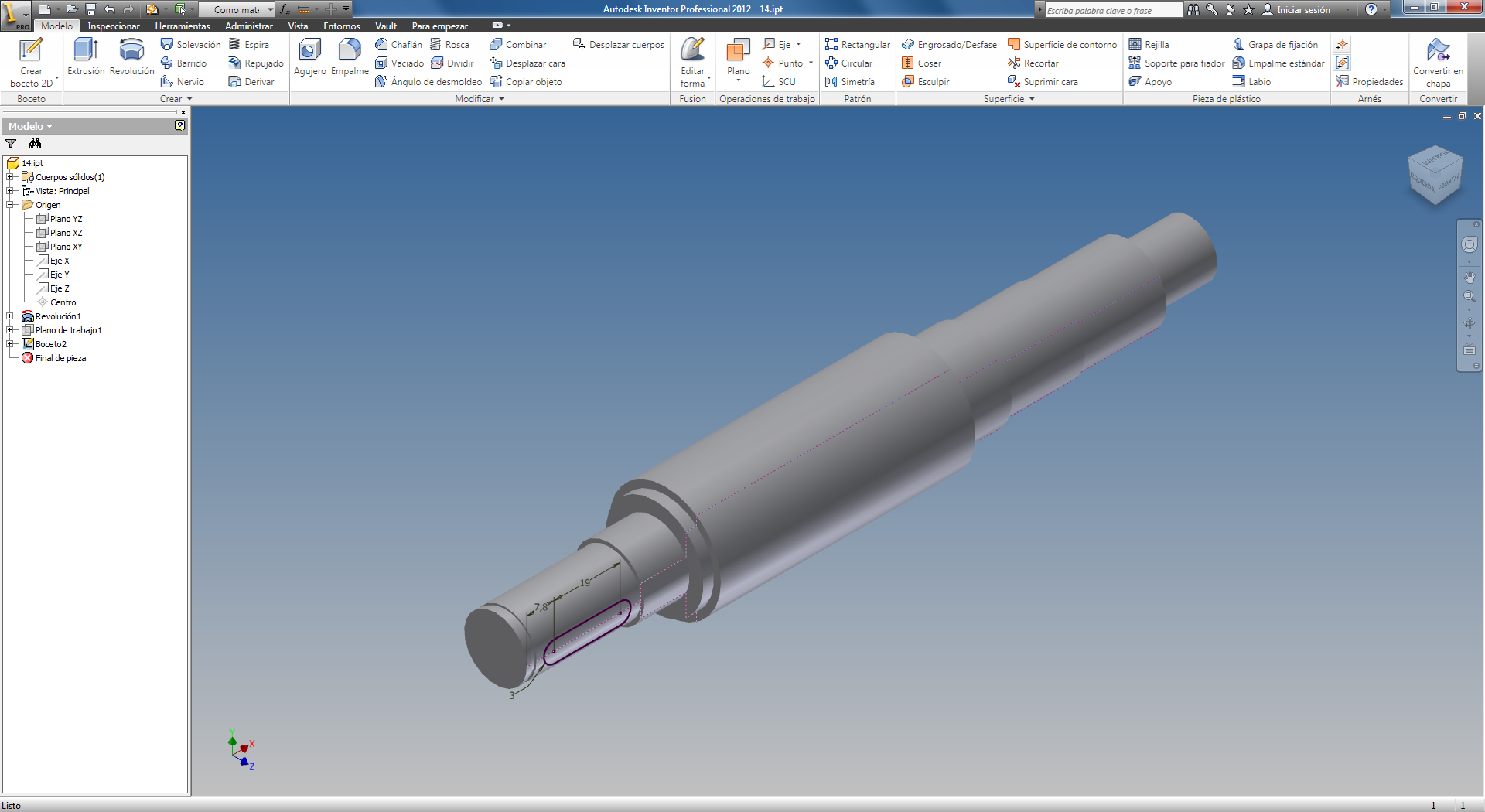
Task: Collapse the Origen folder
Action: pyautogui.click(x=10, y=205)
